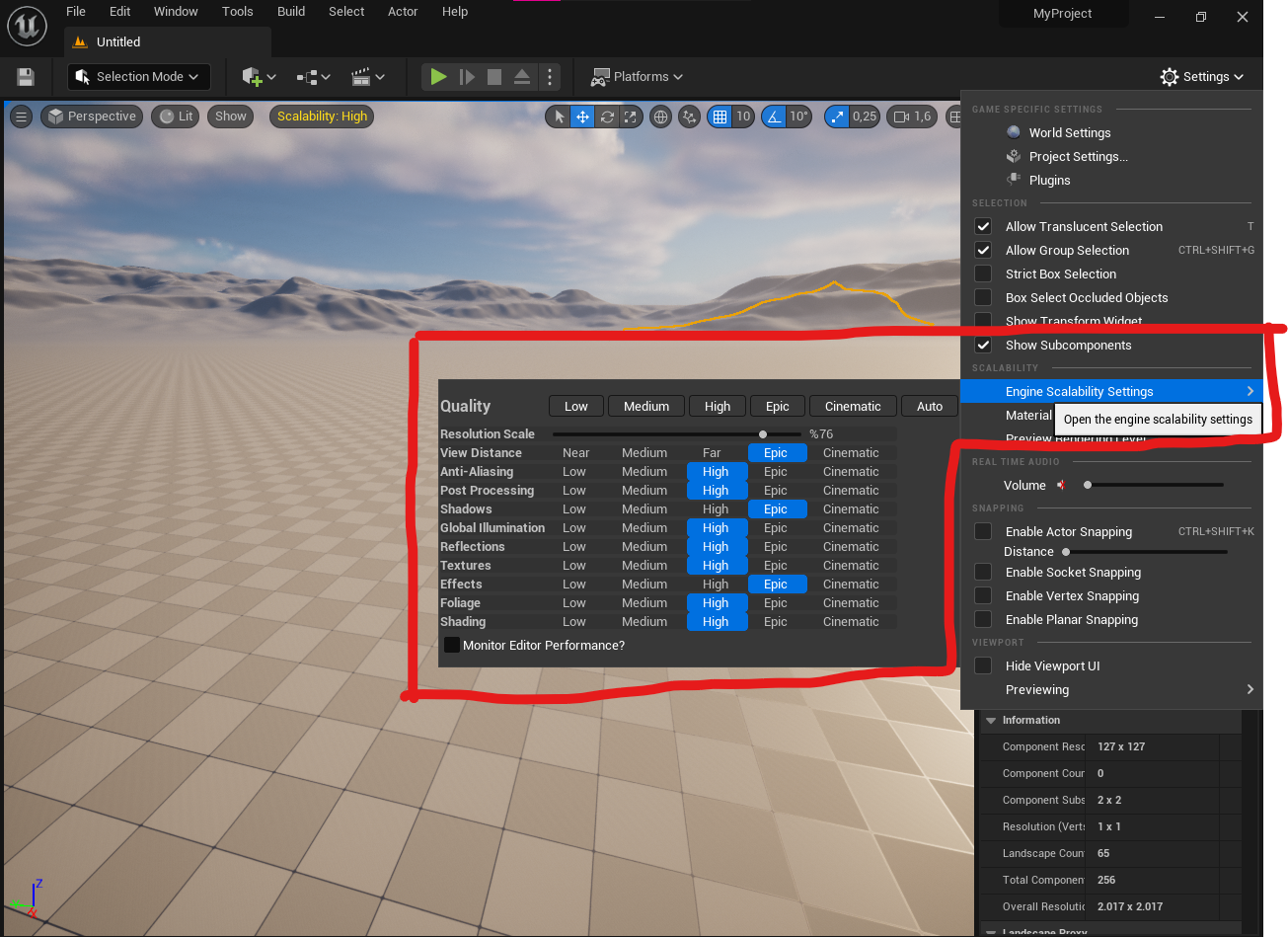1288x937 pixels.
Task: Activate the Translate move gizmo tool
Action: tap(583, 117)
